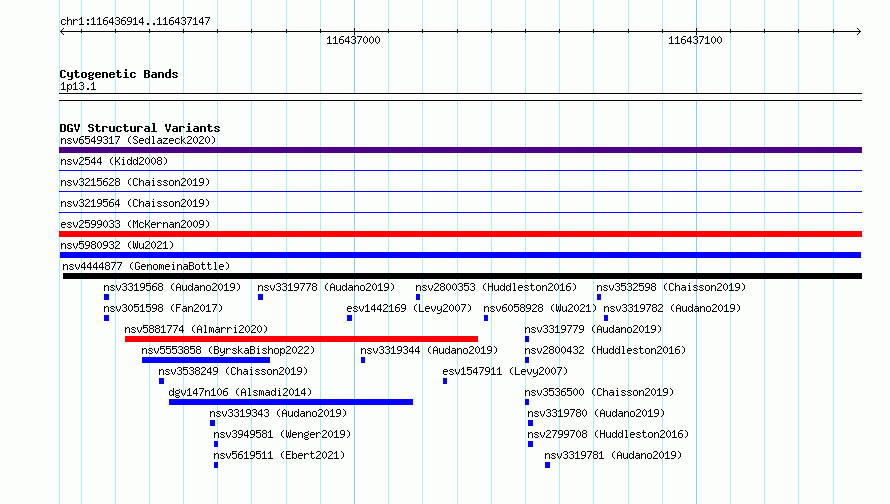This screenshot has width=890, height=504.
Task: Click the nsv3219564 (Chaisson2019) label
Action: point(135,203)
